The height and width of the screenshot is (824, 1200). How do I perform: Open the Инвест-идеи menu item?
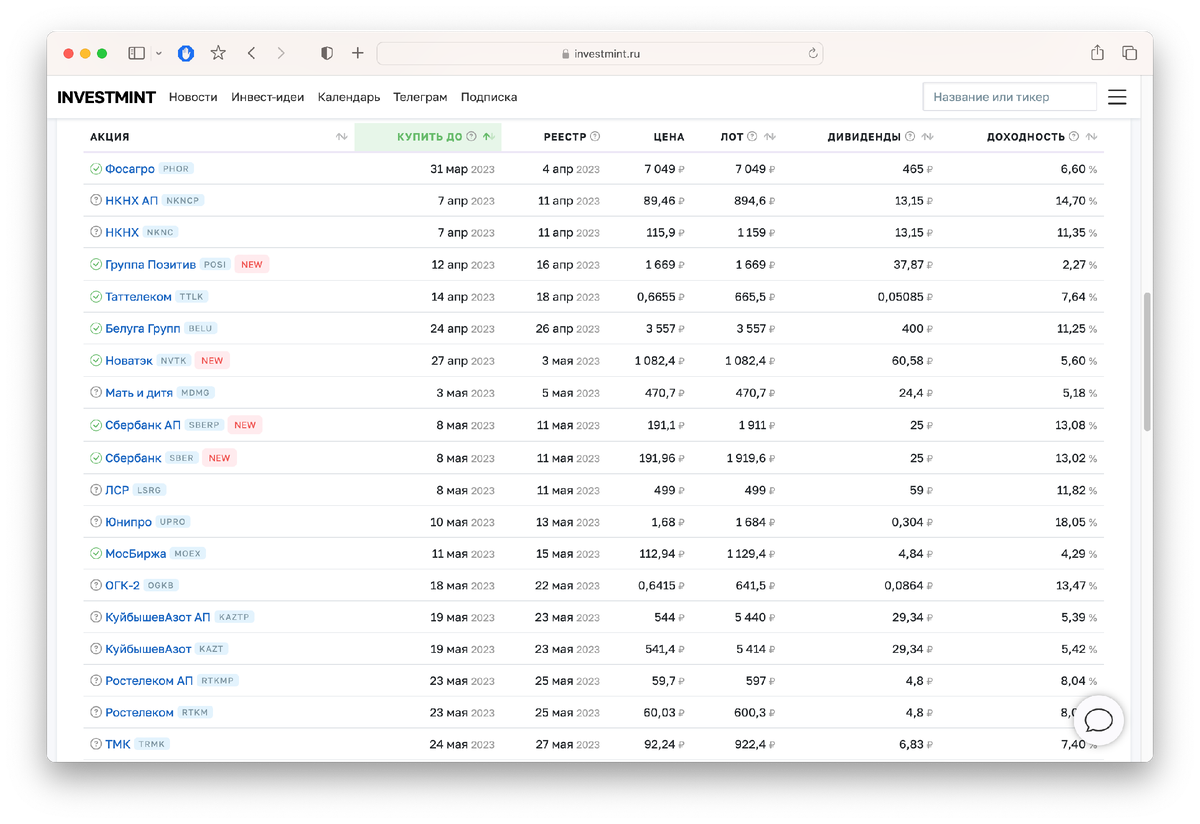coord(268,97)
